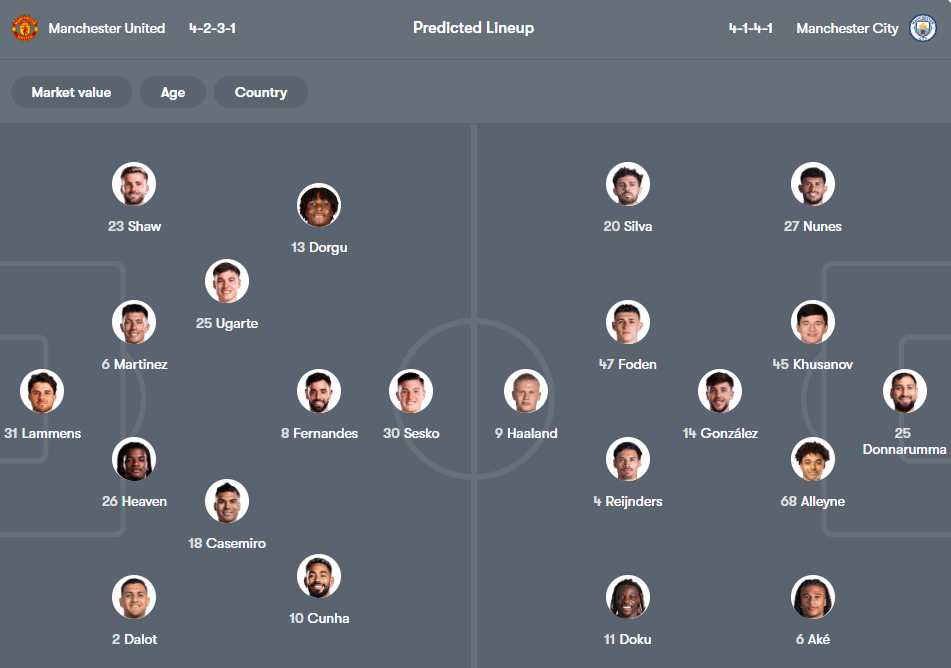The image size is (951, 668).
Task: Select Foden's portrait
Action: click(627, 322)
